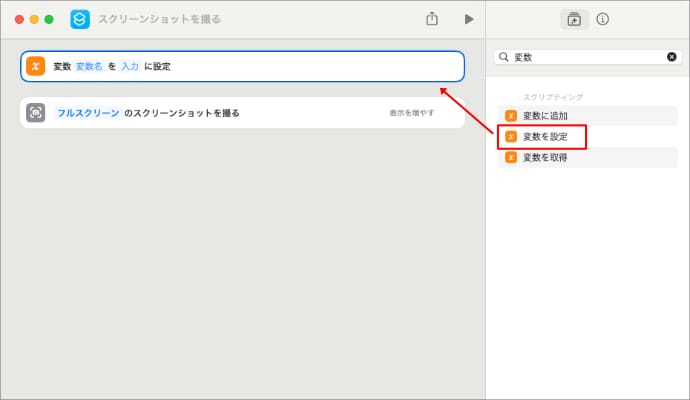Clear the search text with the x icon
This screenshot has height=400, width=690.
tap(672, 57)
